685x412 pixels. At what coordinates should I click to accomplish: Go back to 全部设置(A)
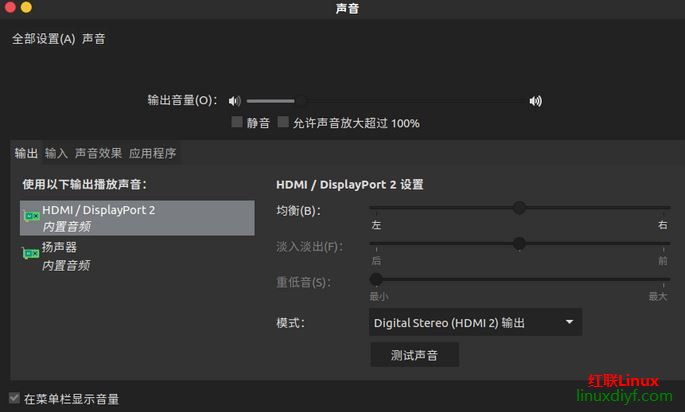coord(43,39)
